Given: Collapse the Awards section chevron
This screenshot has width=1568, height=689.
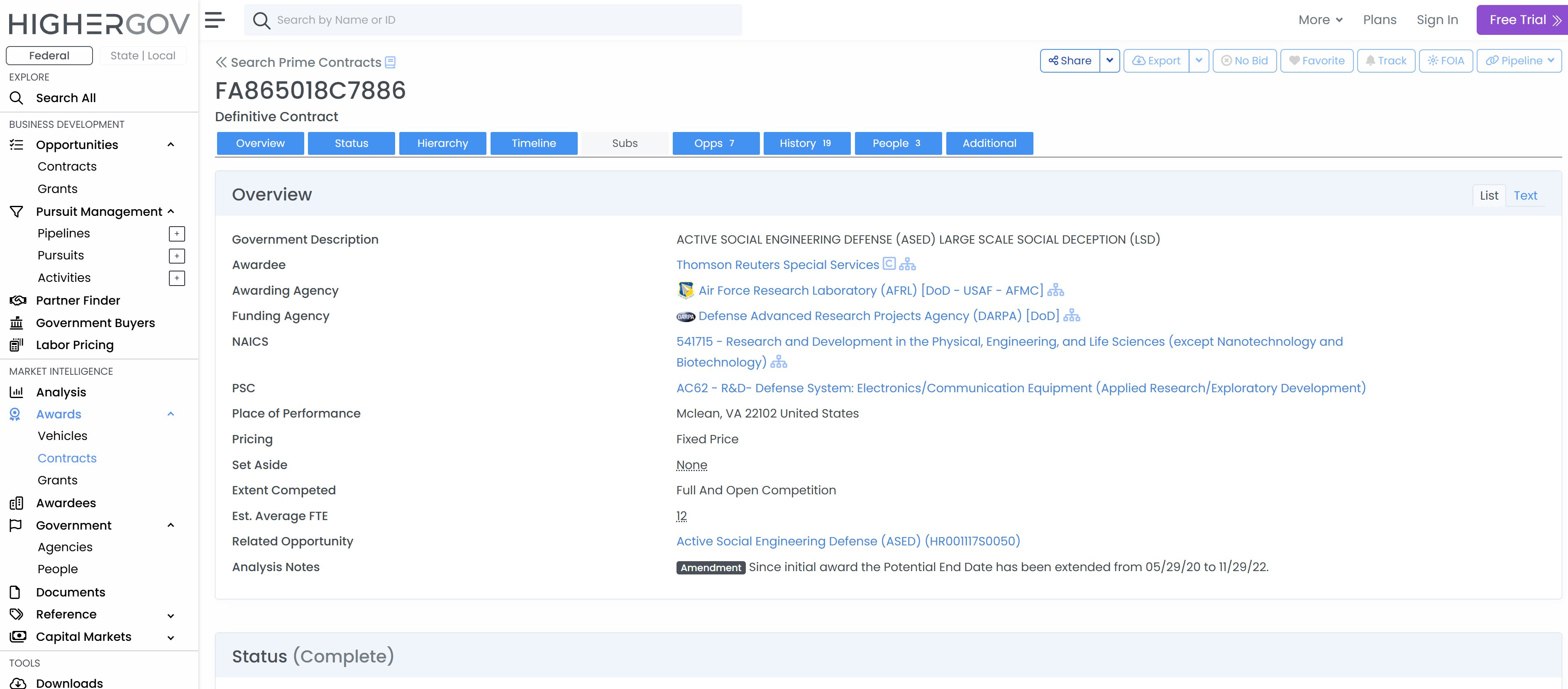Looking at the screenshot, I should (171, 415).
